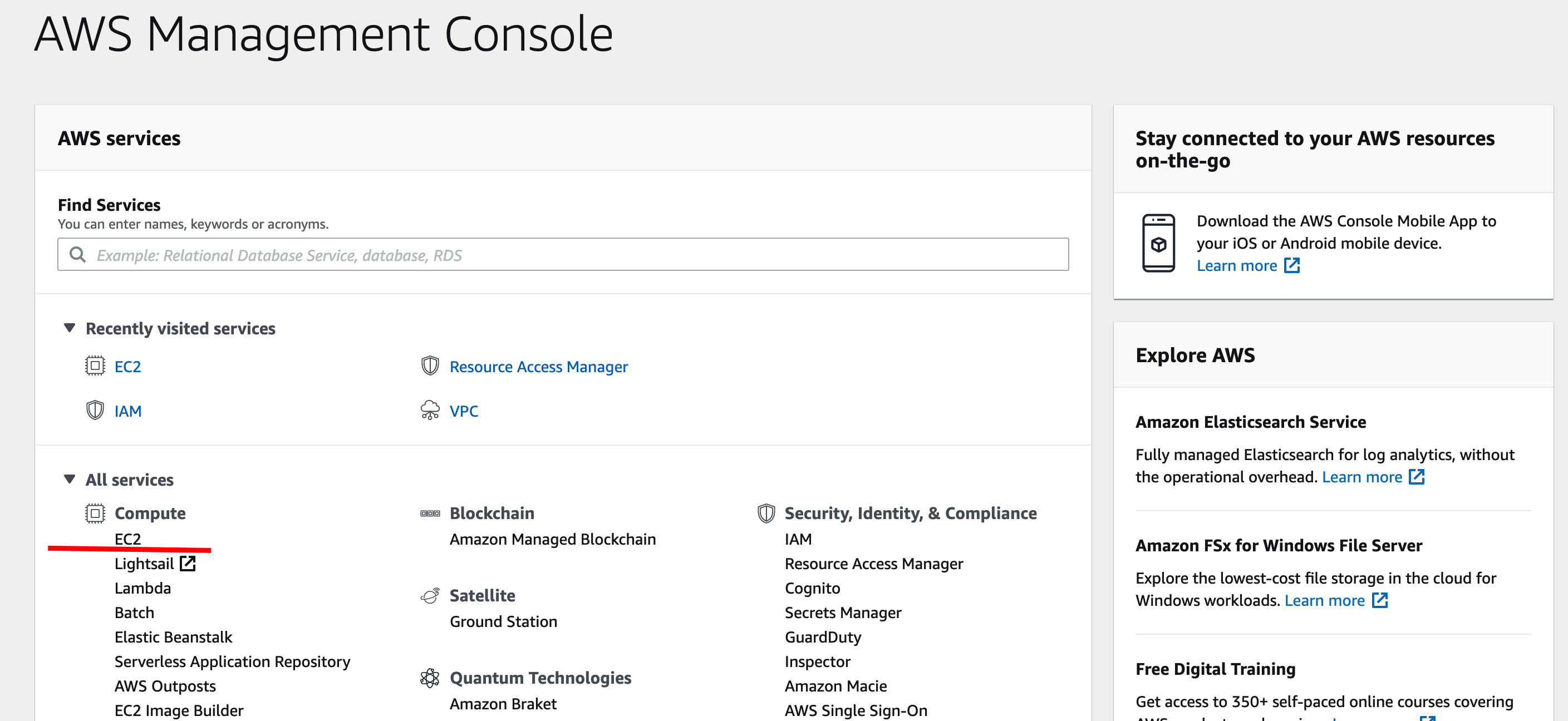Open IAM from Recently visited services
Viewport: 1568px width, 721px height.
pyautogui.click(x=128, y=411)
